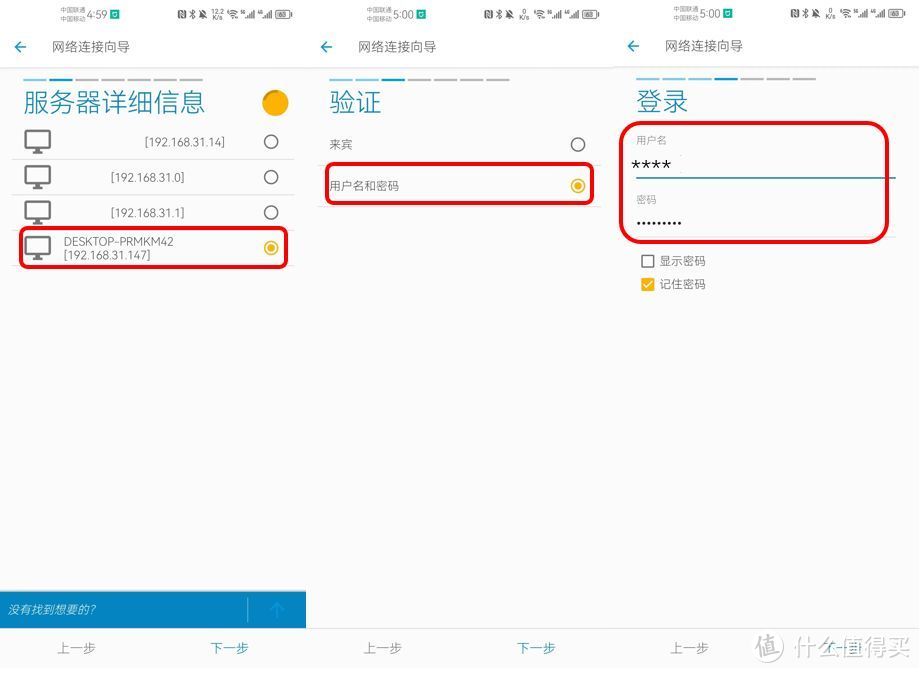The width and height of the screenshot is (921, 673).
Task: Click the computer icon for DESKTOP-PRMKM42
Action: tap(37, 249)
